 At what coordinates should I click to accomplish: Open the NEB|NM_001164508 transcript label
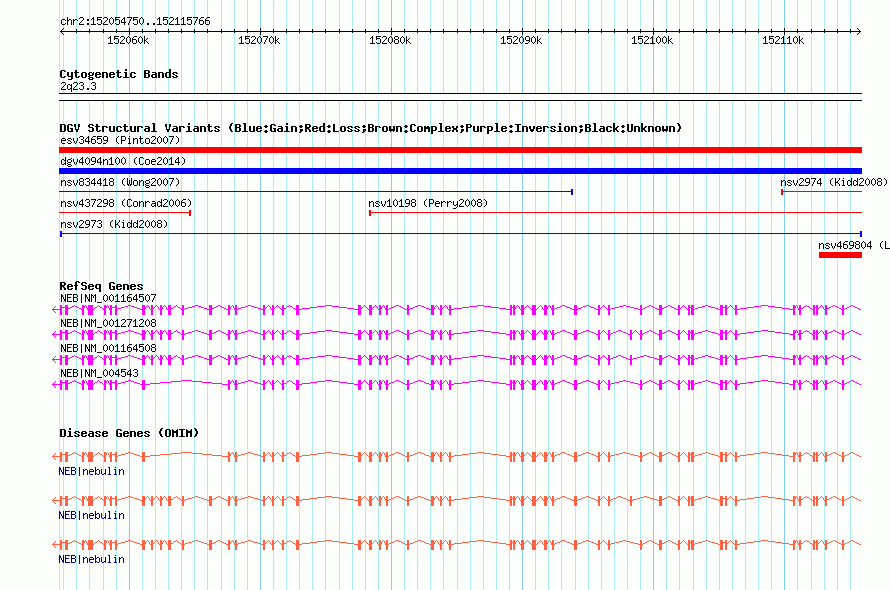pos(108,348)
